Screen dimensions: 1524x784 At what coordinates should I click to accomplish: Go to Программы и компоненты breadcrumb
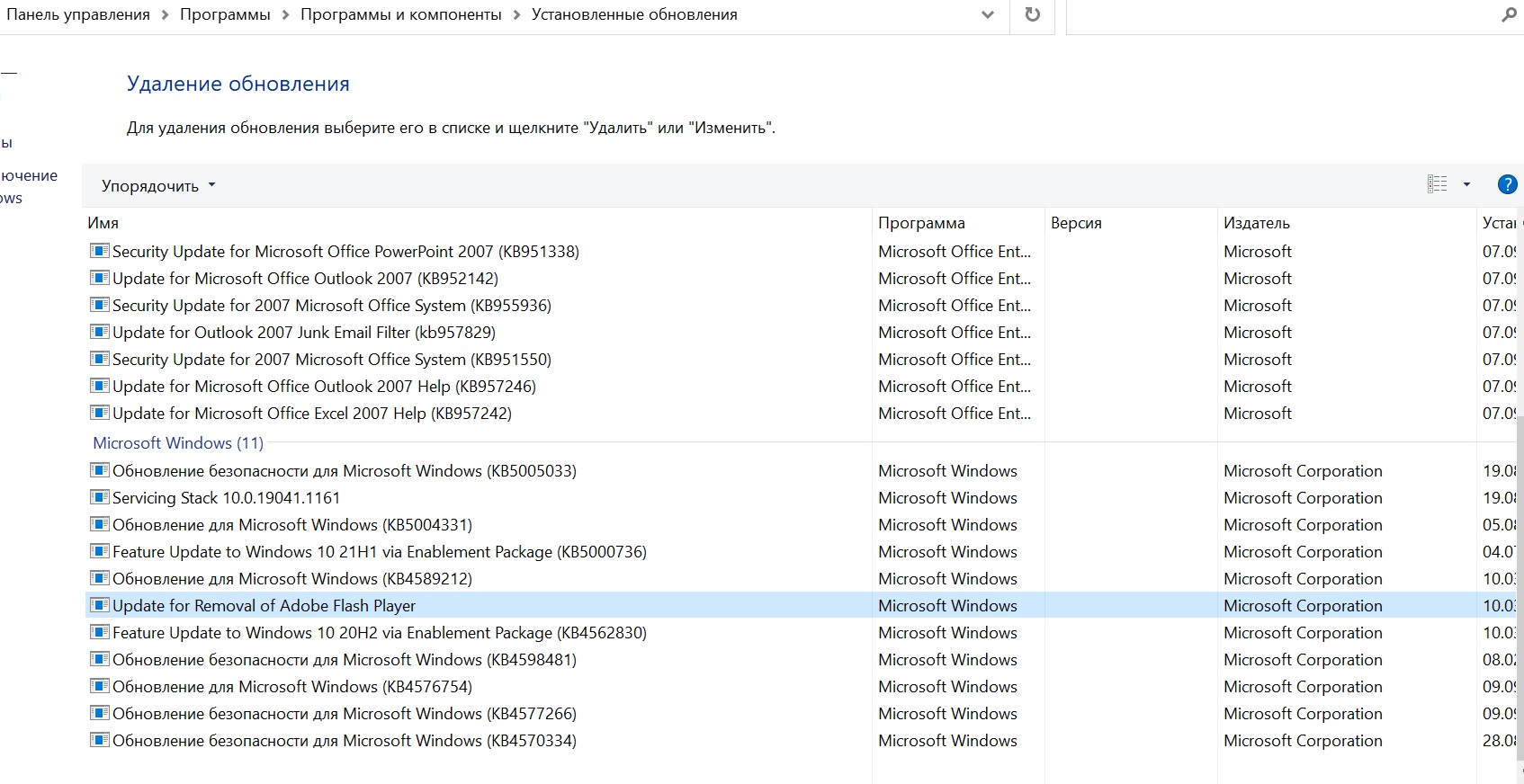point(401,14)
